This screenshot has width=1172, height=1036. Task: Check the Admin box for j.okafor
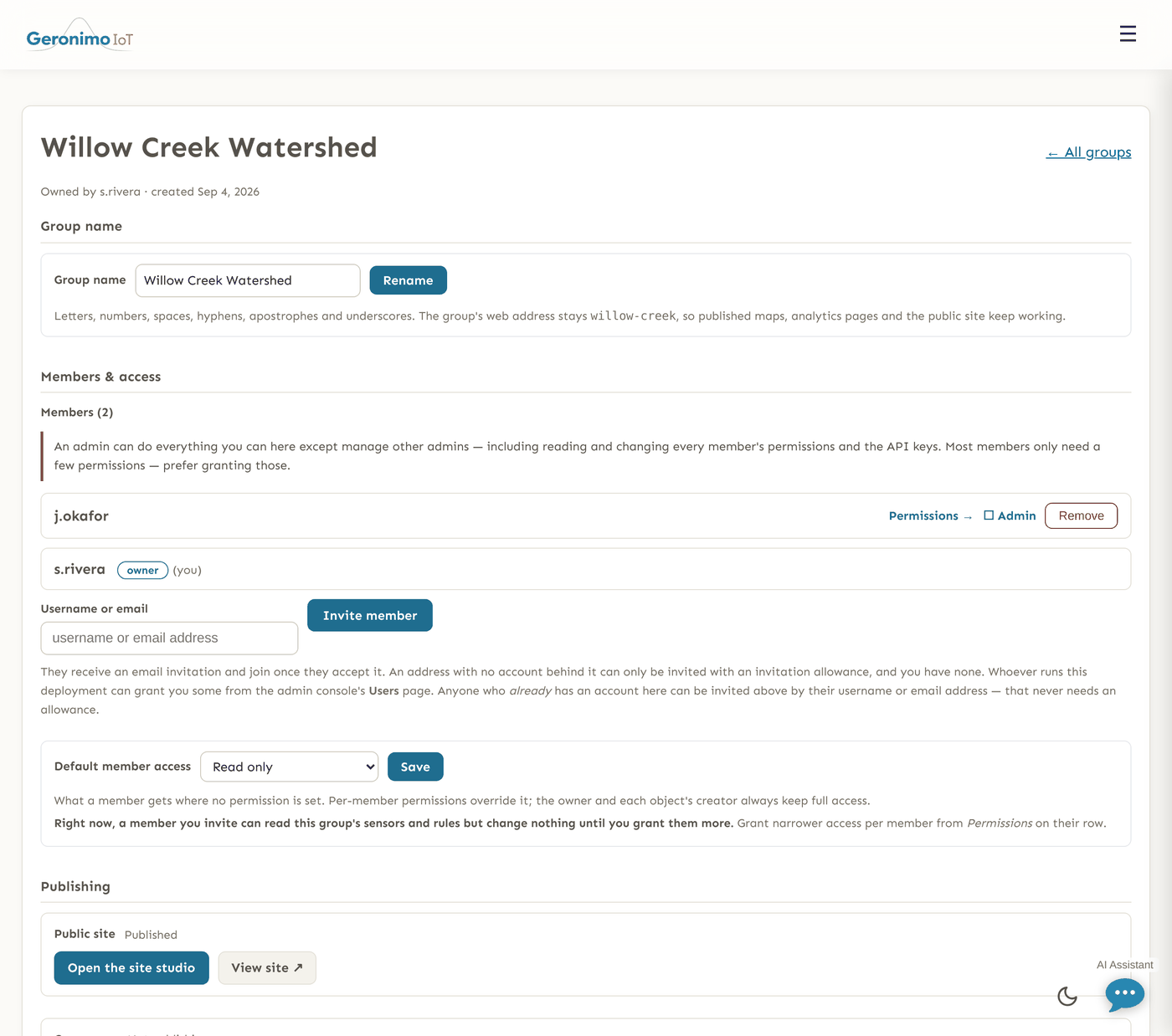[989, 515]
